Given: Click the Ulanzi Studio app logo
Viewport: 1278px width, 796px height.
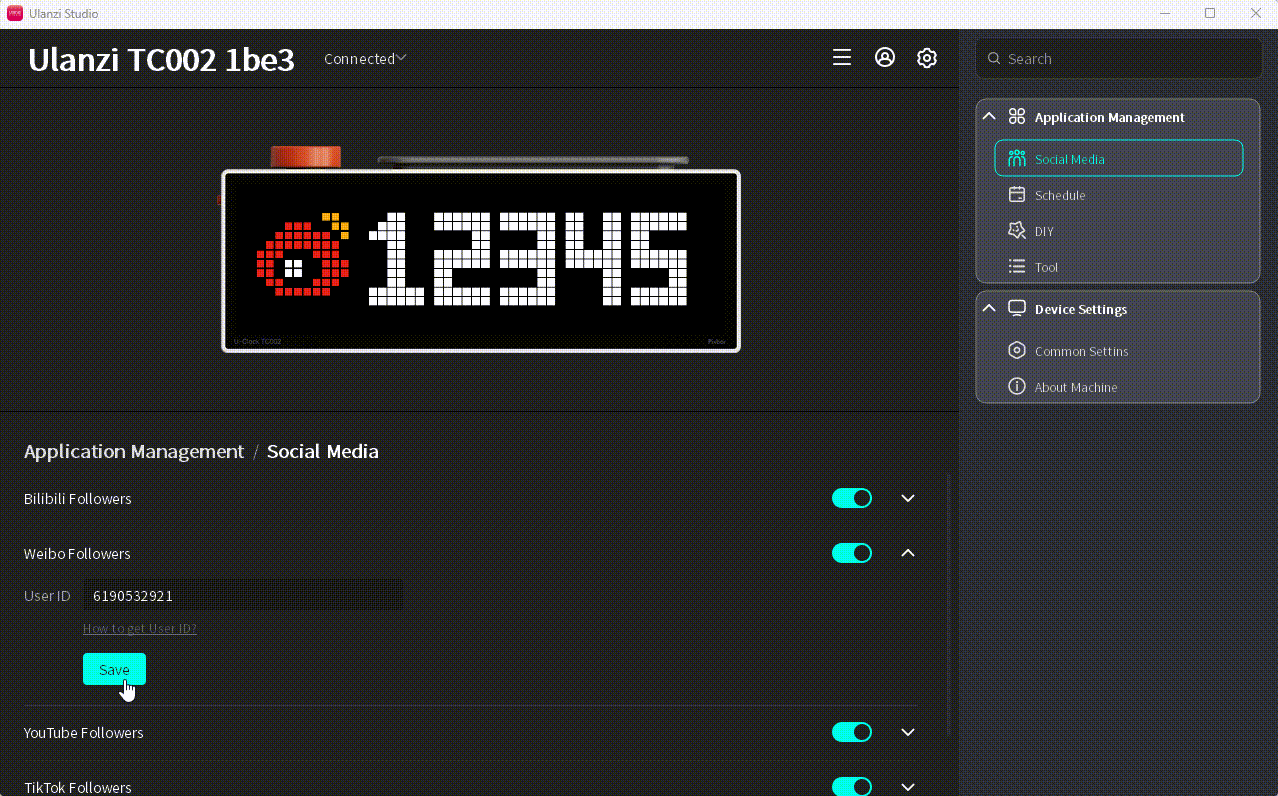Looking at the screenshot, I should [15, 13].
